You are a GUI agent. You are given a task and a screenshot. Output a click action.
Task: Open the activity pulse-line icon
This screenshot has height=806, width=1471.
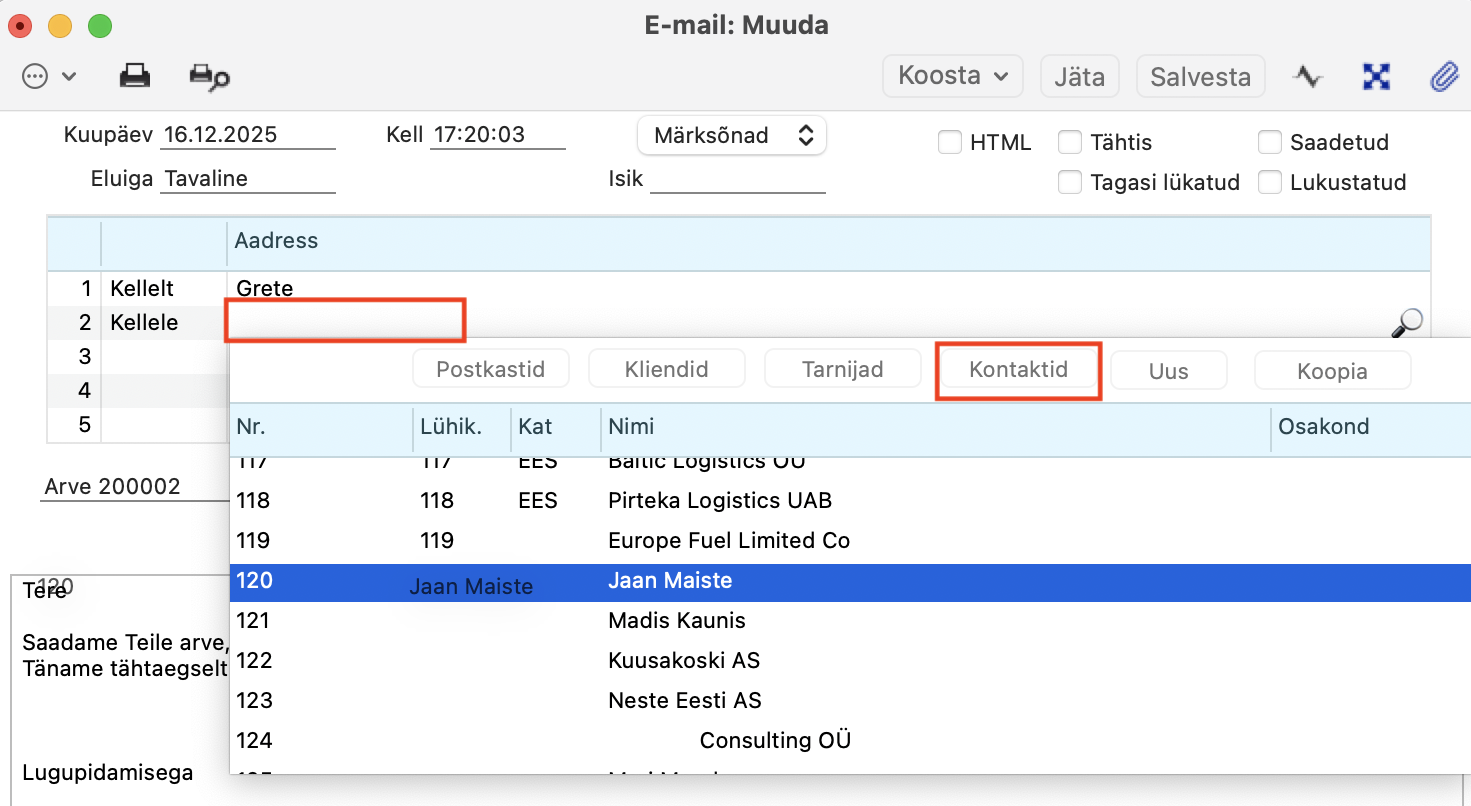point(1308,76)
